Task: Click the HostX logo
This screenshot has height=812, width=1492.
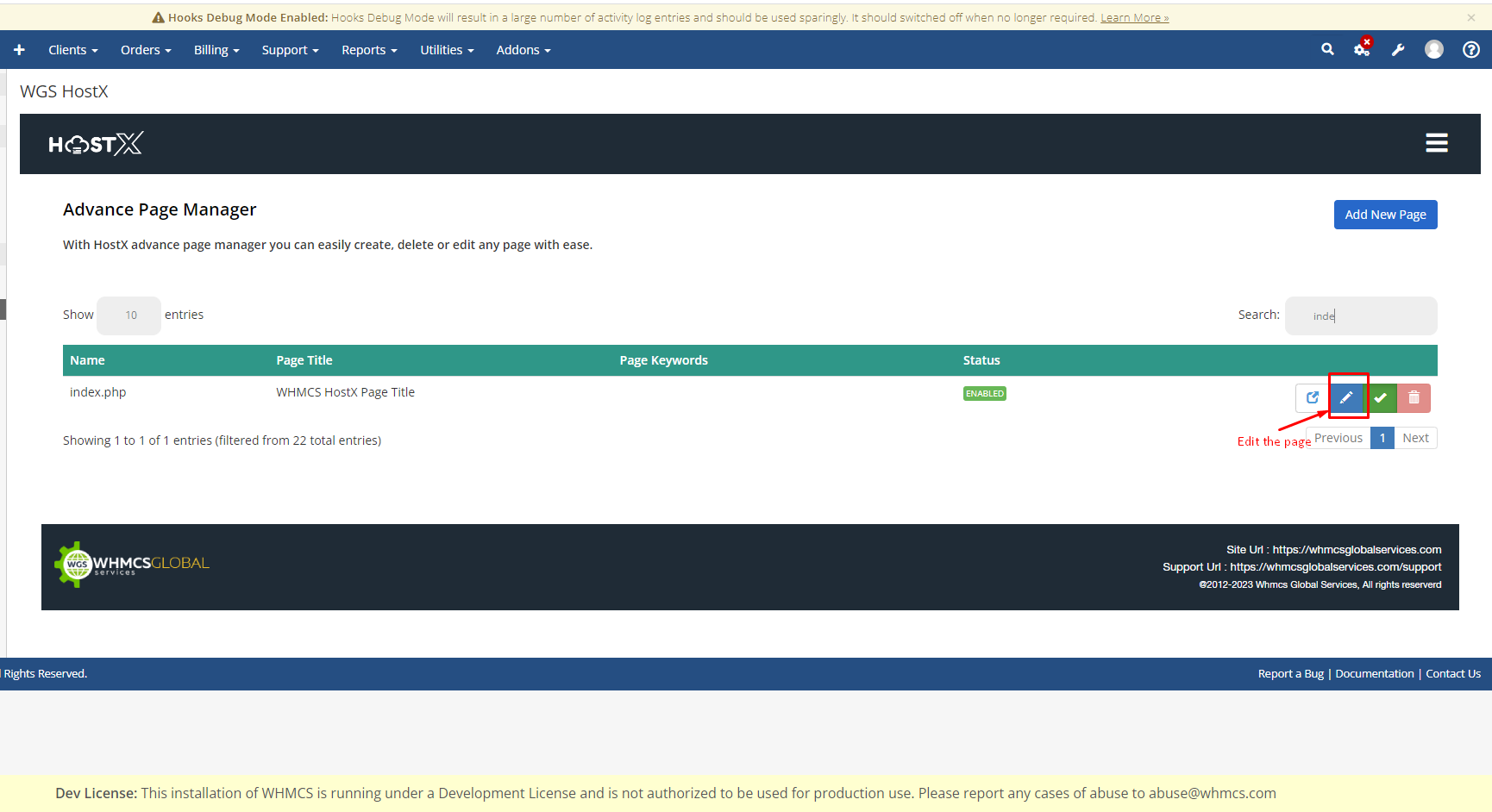Action: [x=96, y=144]
